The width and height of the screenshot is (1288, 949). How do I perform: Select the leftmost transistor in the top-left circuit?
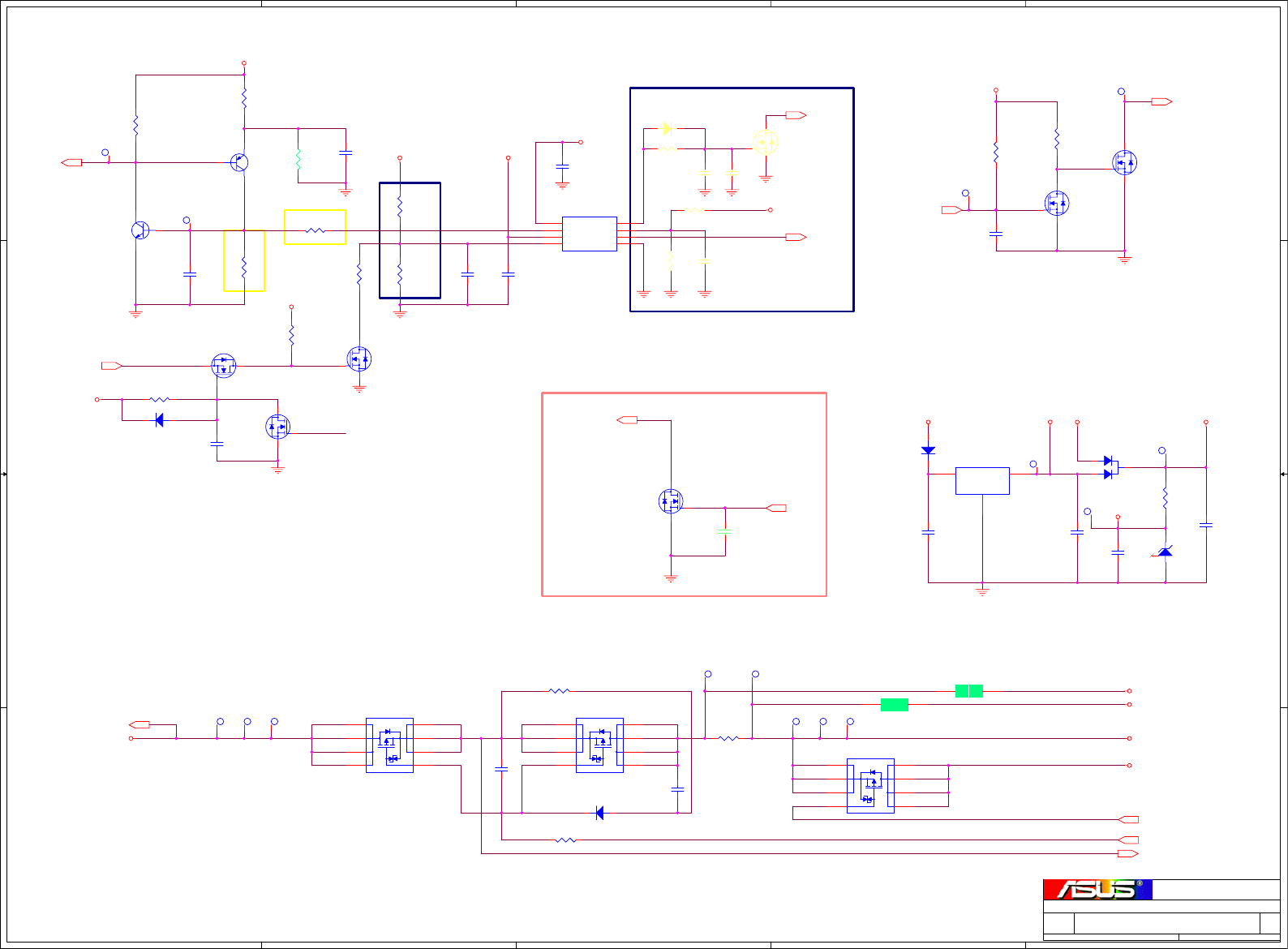tap(140, 230)
